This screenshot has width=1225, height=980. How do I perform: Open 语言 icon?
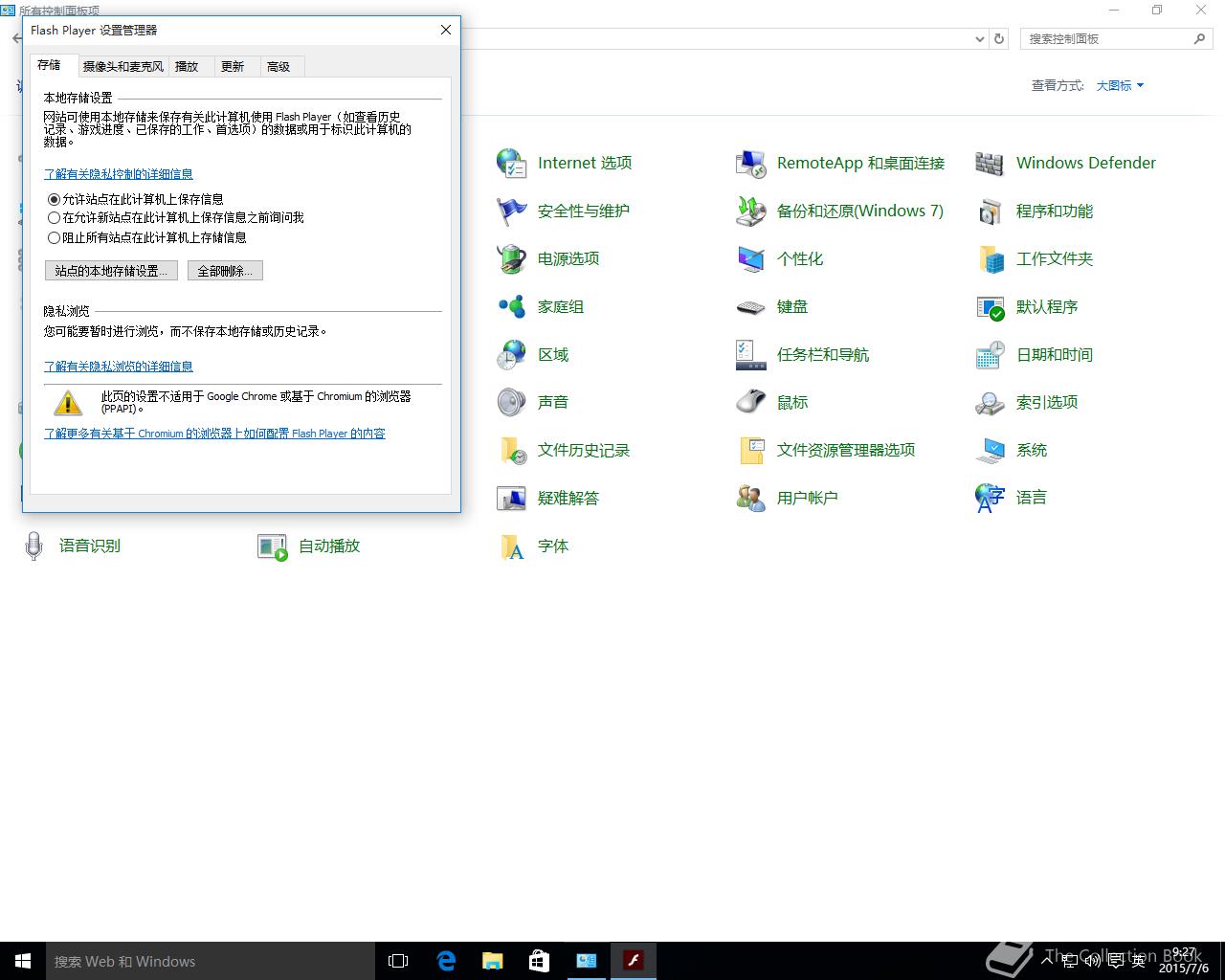(x=990, y=498)
